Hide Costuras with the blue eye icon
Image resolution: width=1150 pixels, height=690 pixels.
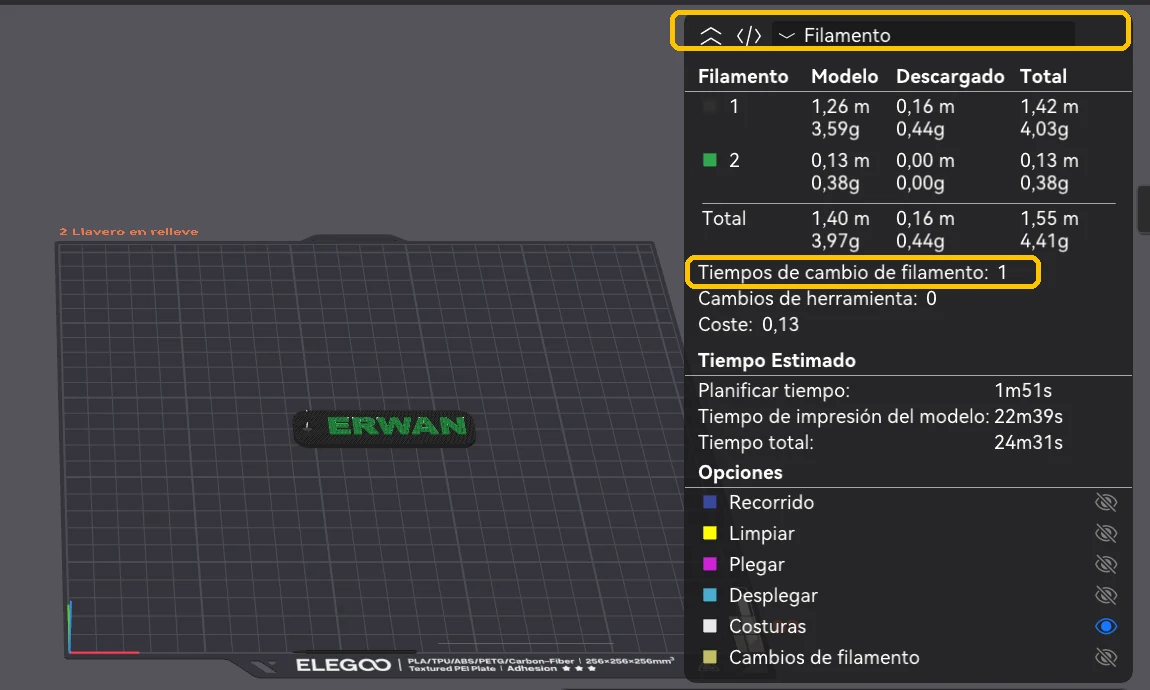pyautogui.click(x=1105, y=626)
